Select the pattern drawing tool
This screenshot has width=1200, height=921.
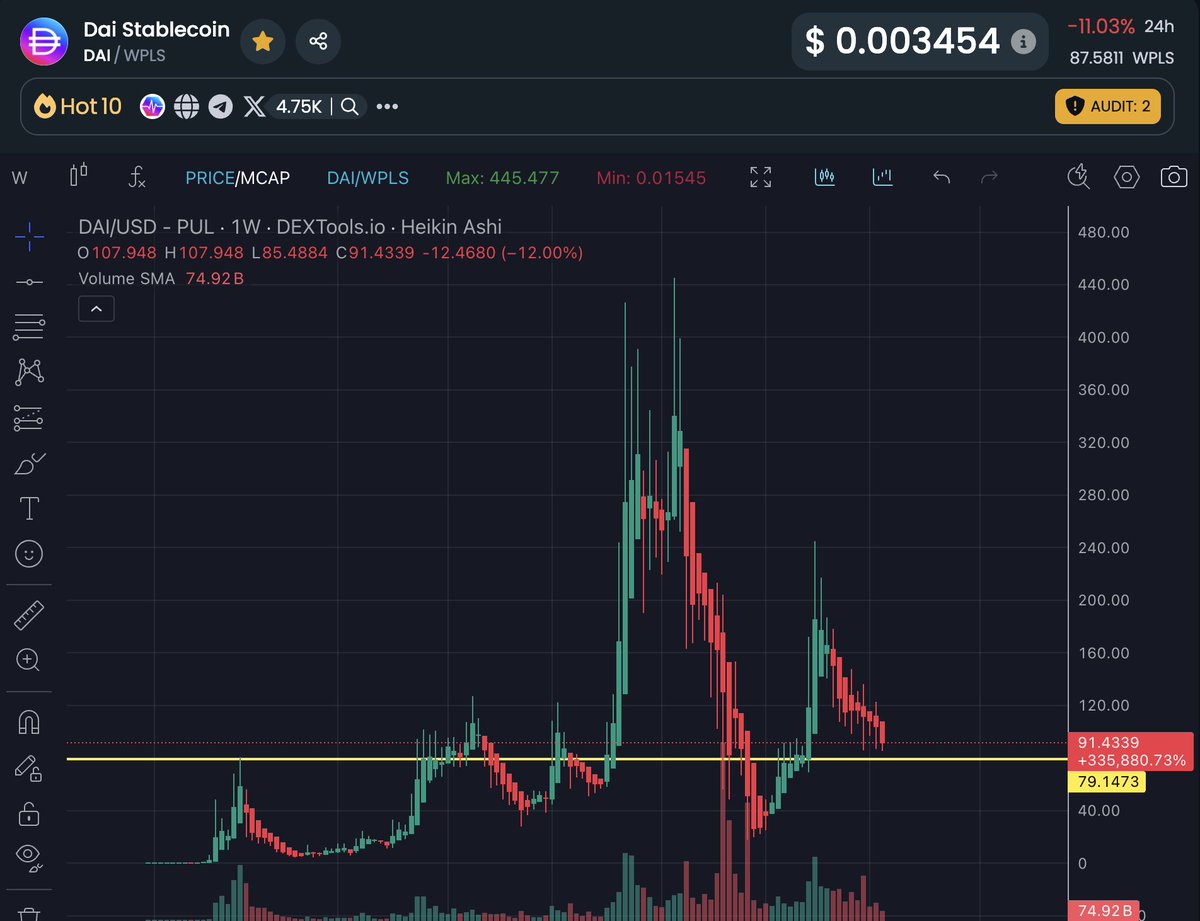point(29,372)
